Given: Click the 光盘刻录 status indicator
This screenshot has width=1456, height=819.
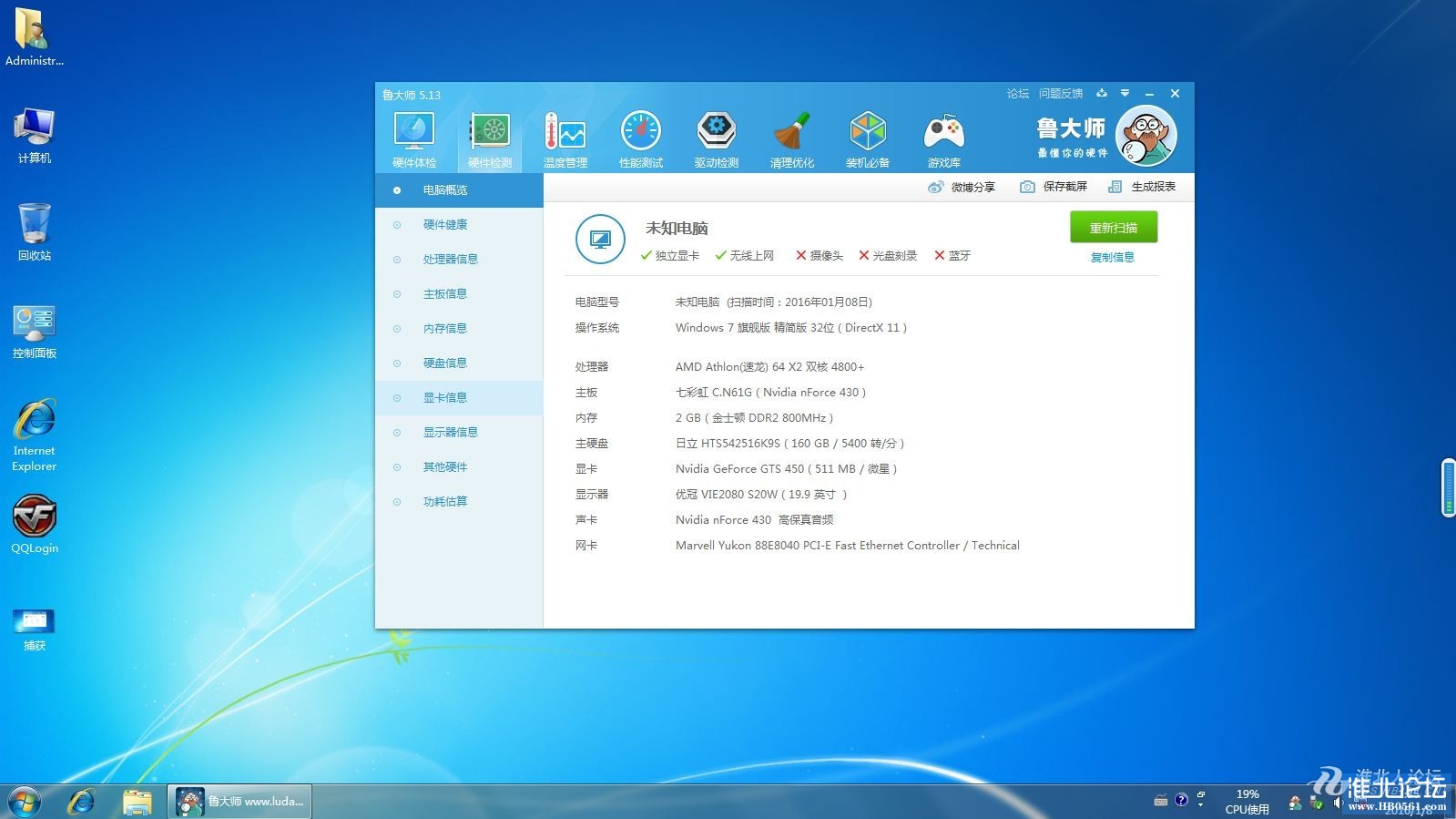Looking at the screenshot, I should click(888, 256).
